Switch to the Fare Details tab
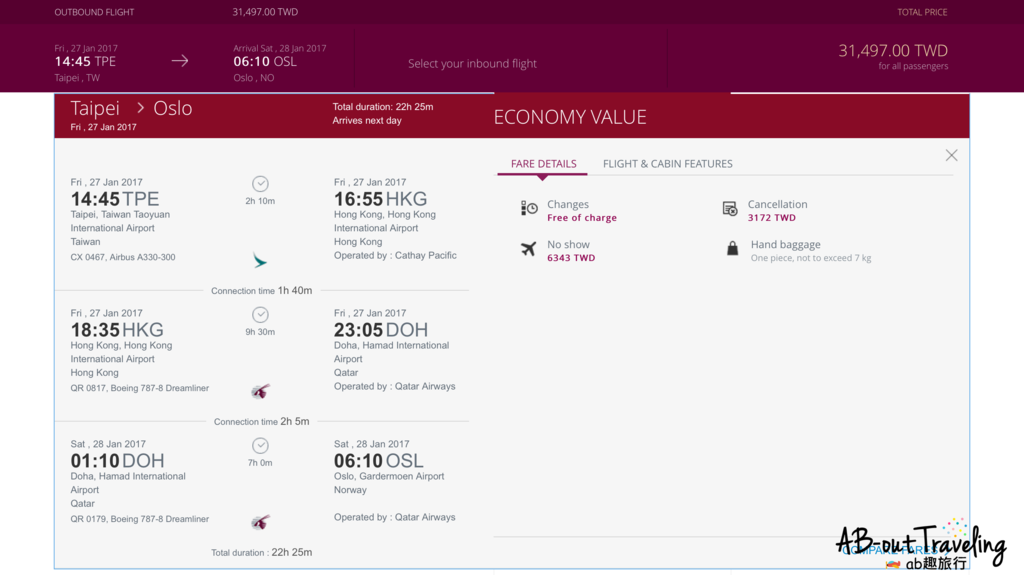The width and height of the screenshot is (1024, 575). tap(543, 164)
